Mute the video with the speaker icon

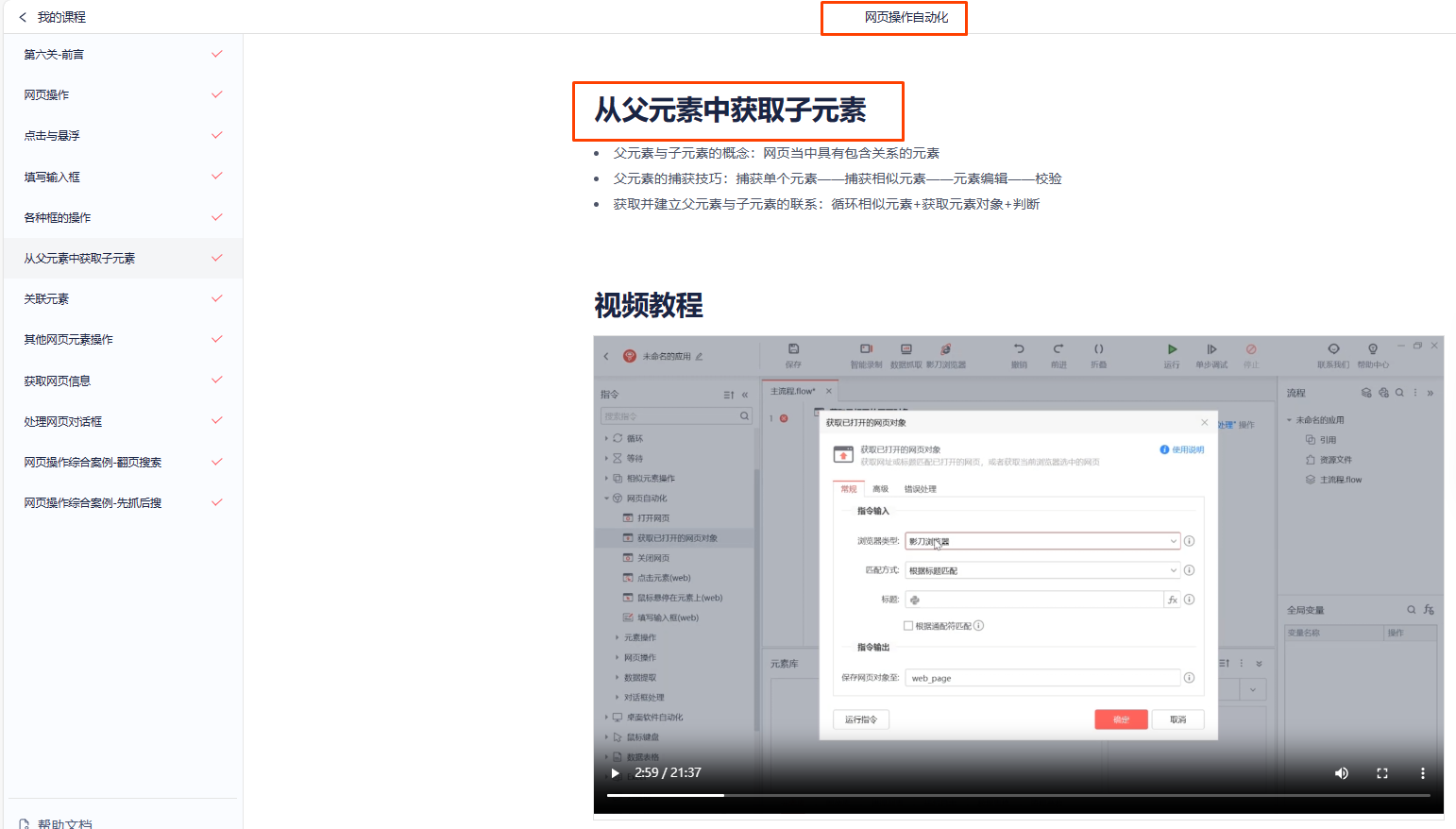1341,773
